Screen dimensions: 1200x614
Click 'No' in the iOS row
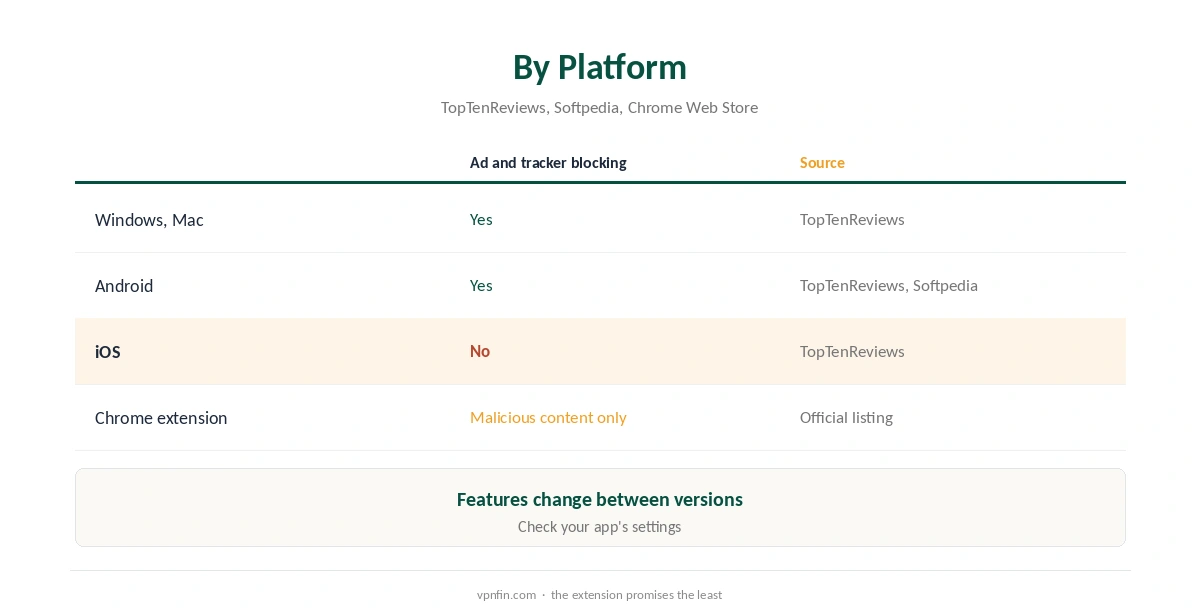(x=480, y=352)
